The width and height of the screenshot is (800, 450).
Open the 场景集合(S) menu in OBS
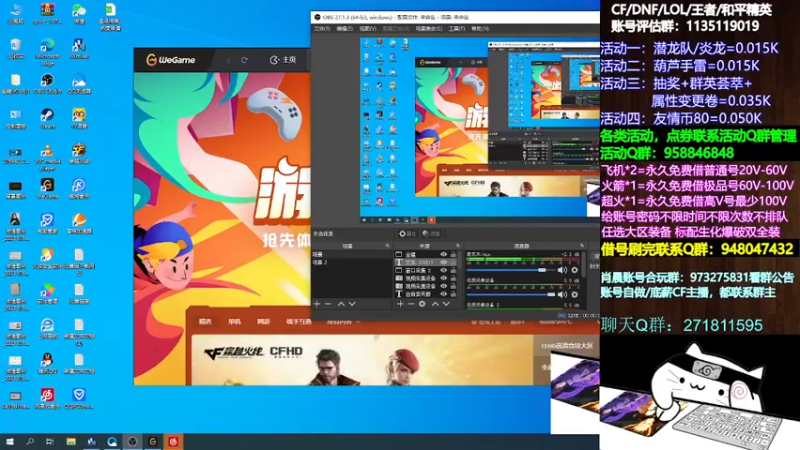429,29
